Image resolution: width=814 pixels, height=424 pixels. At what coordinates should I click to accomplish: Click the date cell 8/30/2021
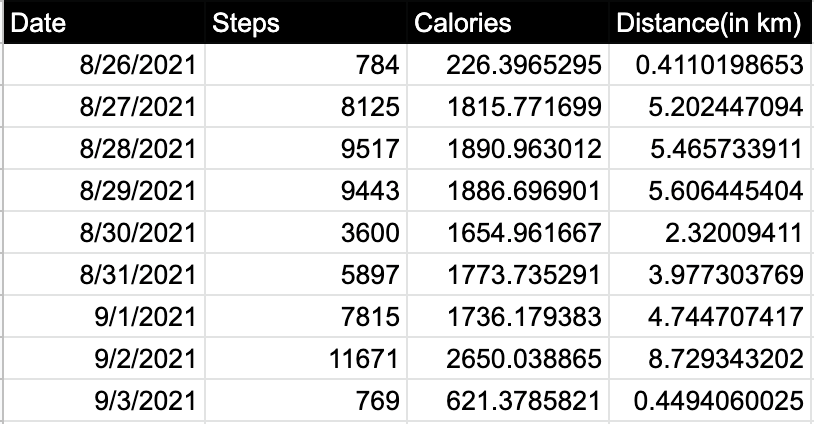point(104,233)
